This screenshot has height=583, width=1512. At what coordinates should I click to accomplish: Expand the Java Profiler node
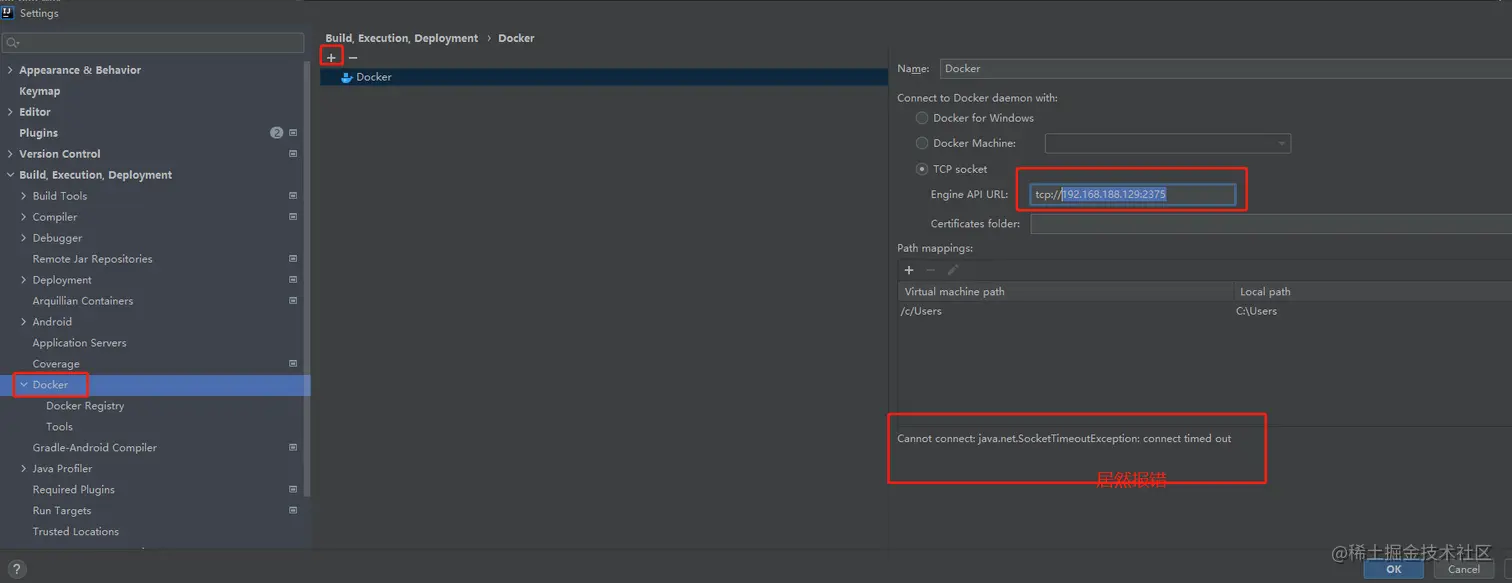pyautogui.click(x=24, y=469)
